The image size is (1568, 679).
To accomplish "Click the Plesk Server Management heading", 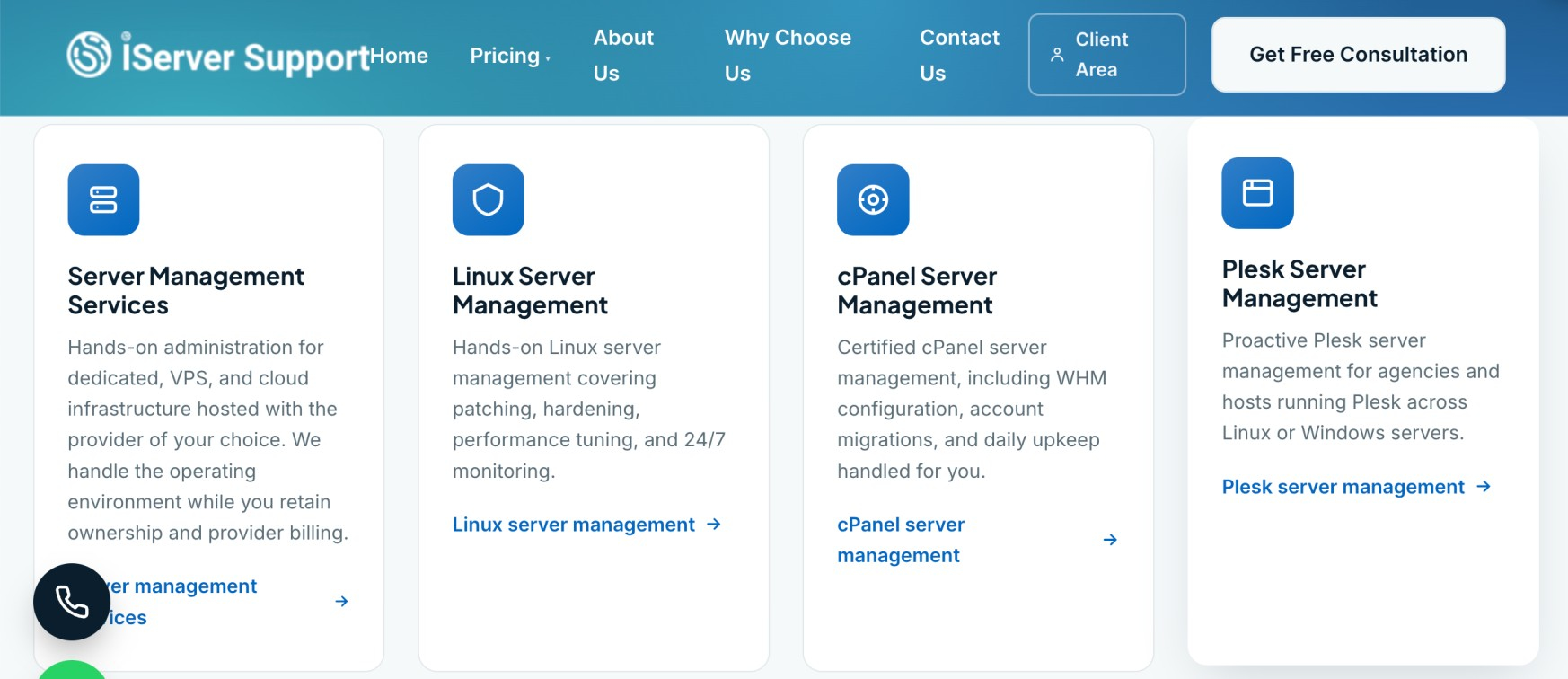I will click(1299, 284).
